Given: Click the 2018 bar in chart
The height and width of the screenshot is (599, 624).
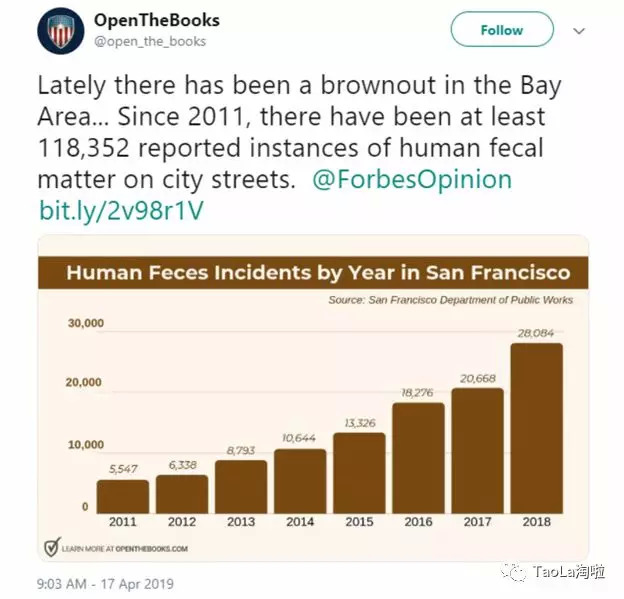Looking at the screenshot, I should 536,428.
